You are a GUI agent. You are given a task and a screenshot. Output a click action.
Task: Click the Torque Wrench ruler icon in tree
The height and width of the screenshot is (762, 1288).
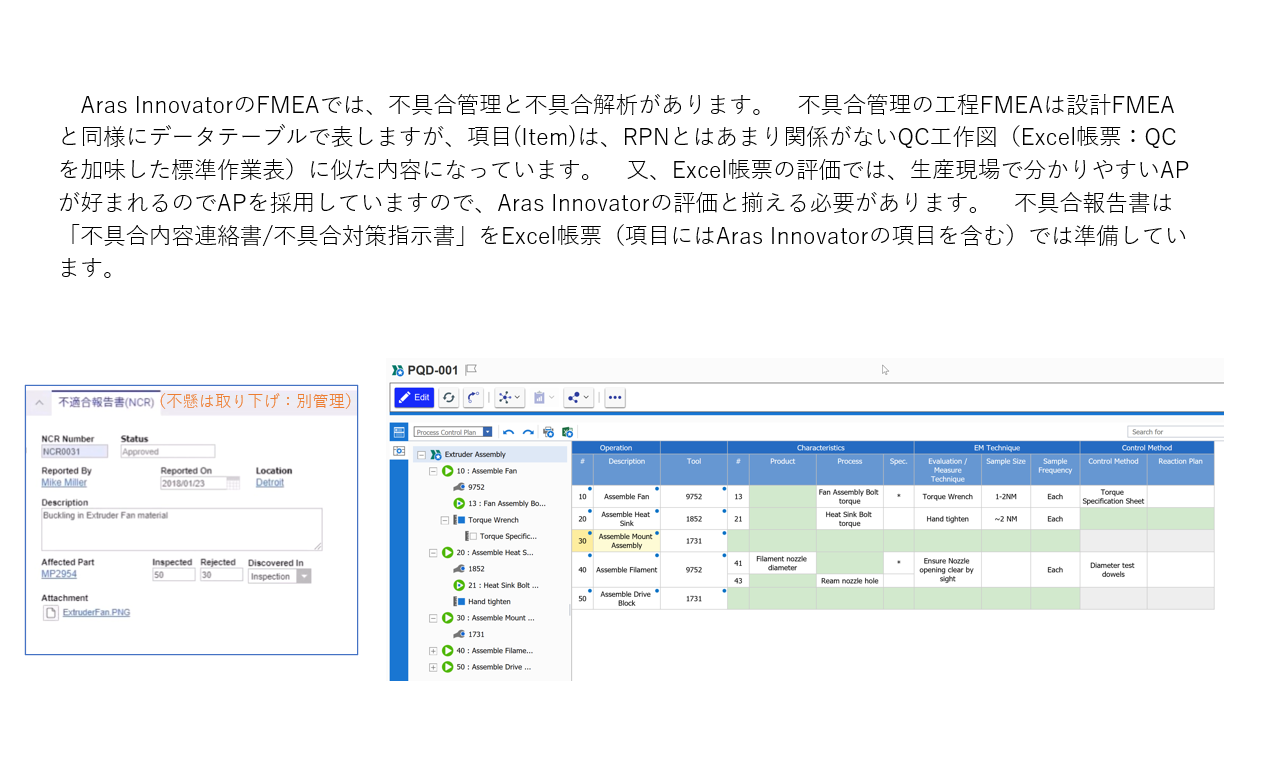(x=459, y=520)
